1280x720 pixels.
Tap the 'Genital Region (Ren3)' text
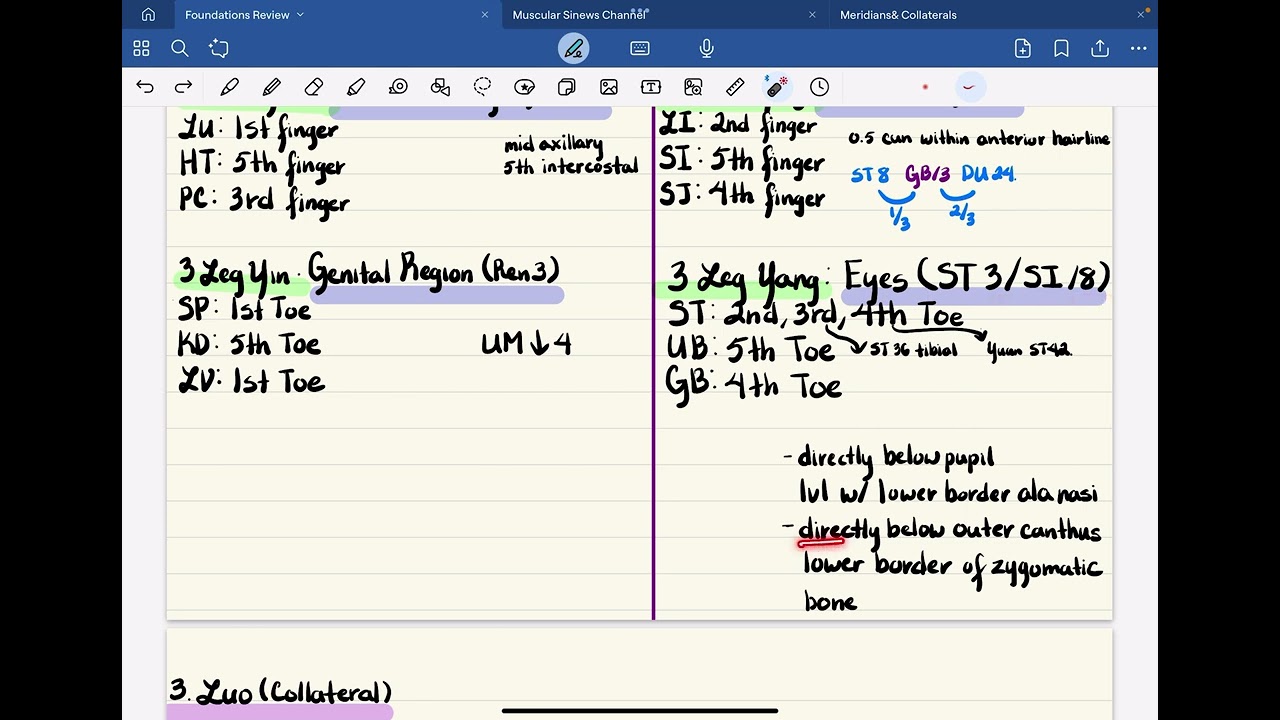pyautogui.click(x=433, y=270)
